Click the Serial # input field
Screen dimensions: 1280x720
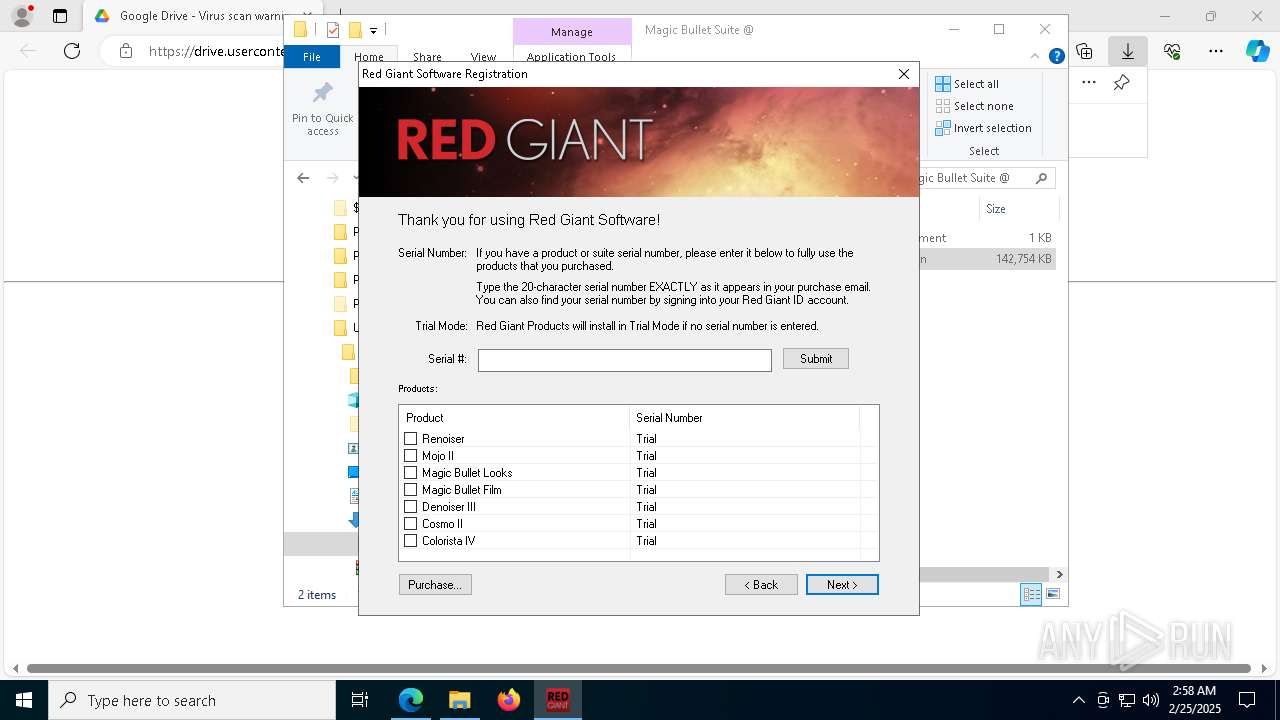(625, 360)
